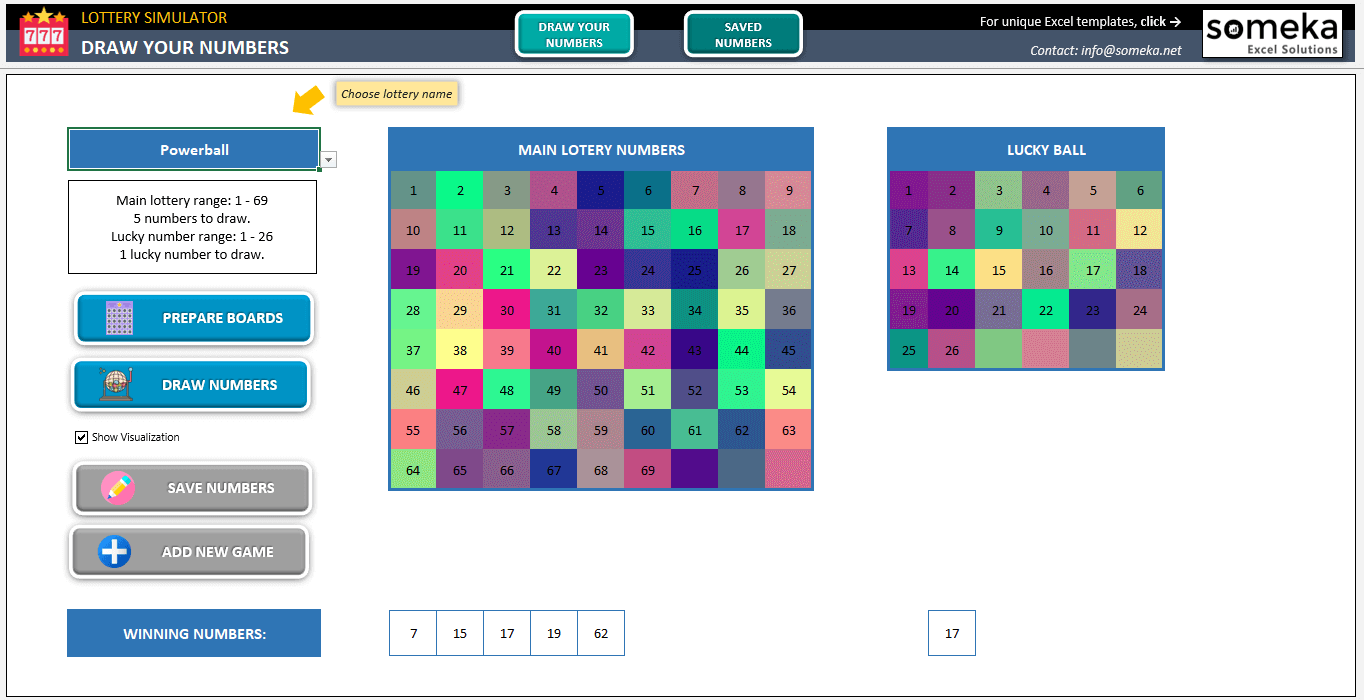The height and width of the screenshot is (700, 1364).
Task: Click the Lottery Simulator title text
Action: [154, 18]
